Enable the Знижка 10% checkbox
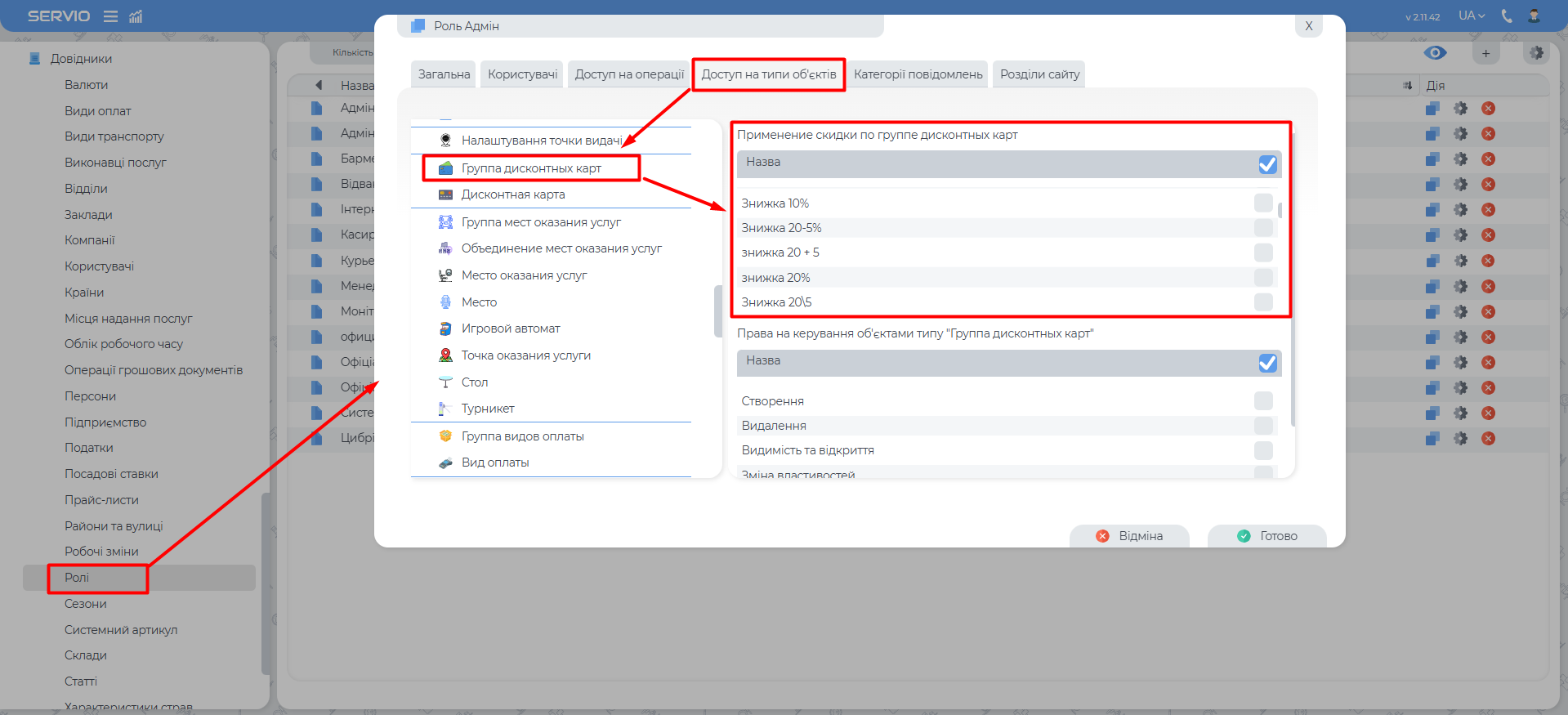Viewport: 1568px width, 715px height. 1263,203
